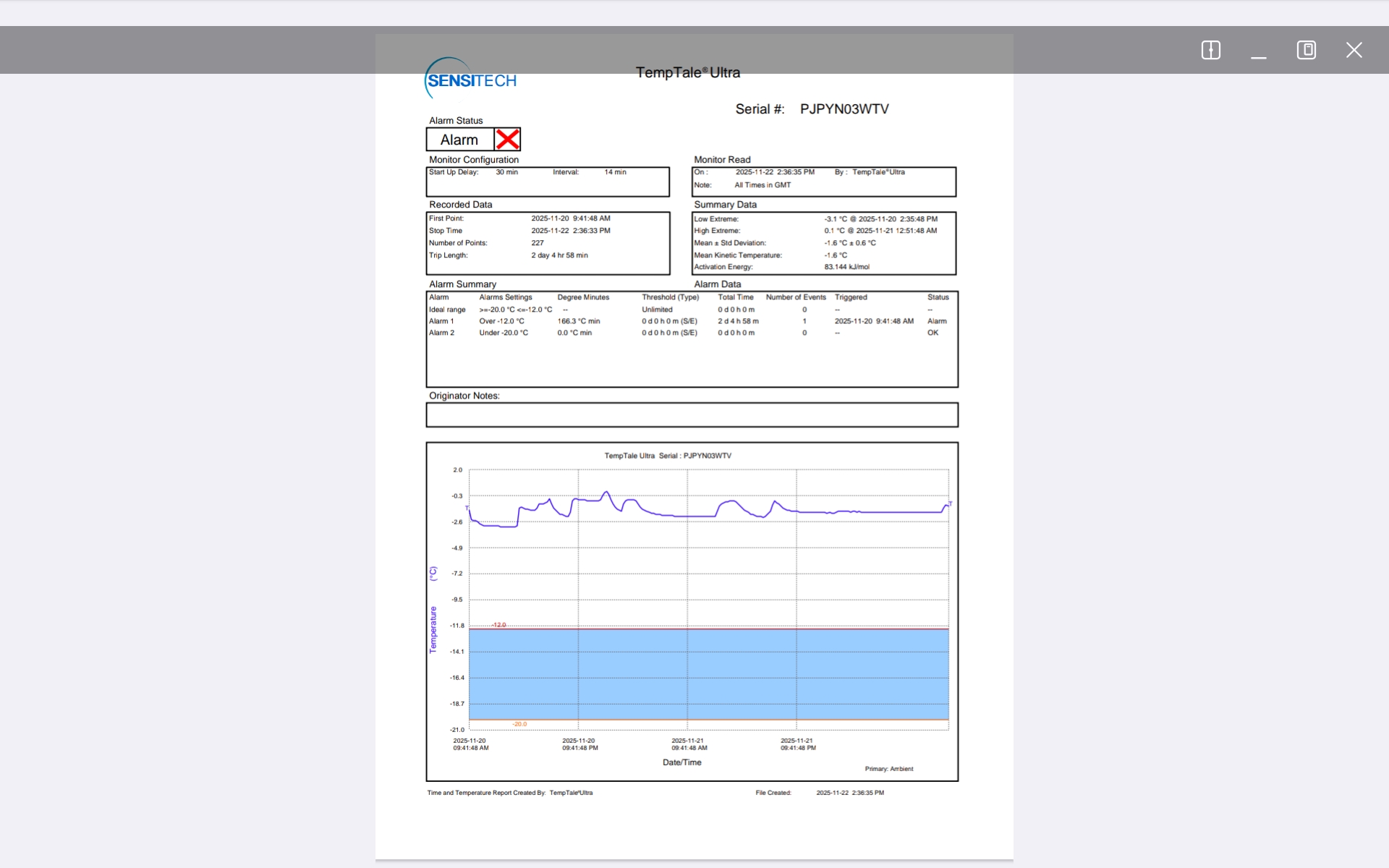Click the Date/Time axis label below the chart
The image size is (1389, 868).
coord(681,762)
